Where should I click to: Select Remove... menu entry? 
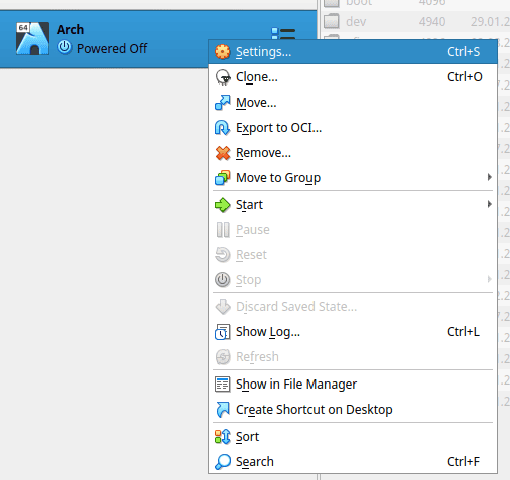353,153
